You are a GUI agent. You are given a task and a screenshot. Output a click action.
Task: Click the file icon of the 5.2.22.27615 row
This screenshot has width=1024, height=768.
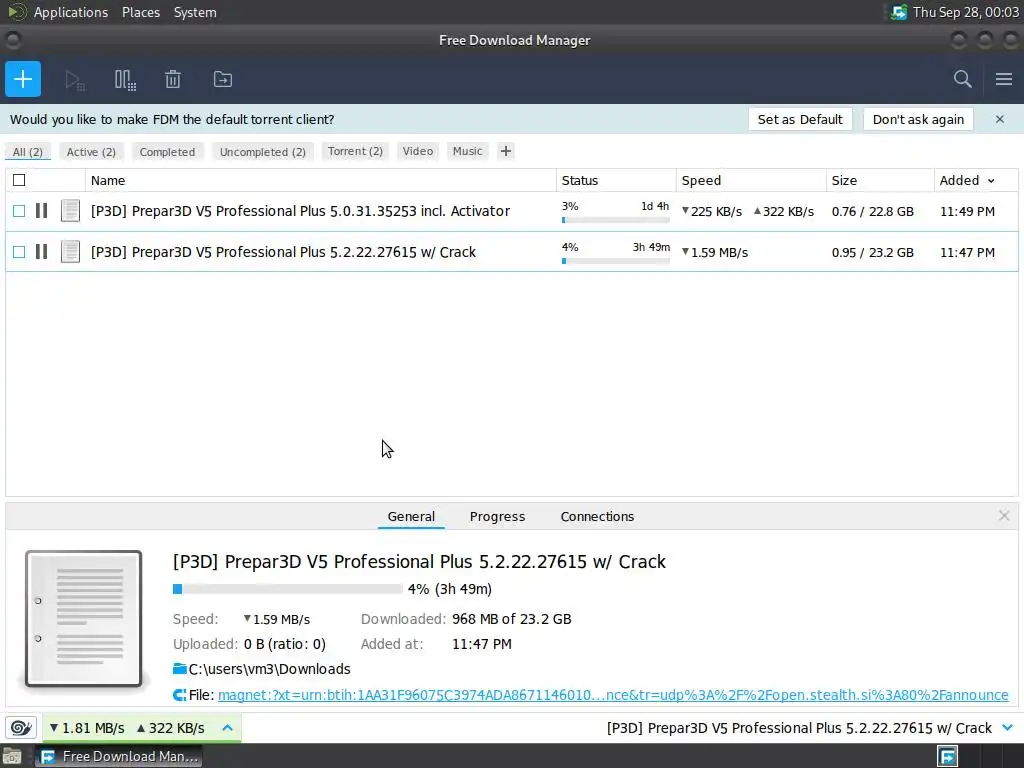coord(70,252)
